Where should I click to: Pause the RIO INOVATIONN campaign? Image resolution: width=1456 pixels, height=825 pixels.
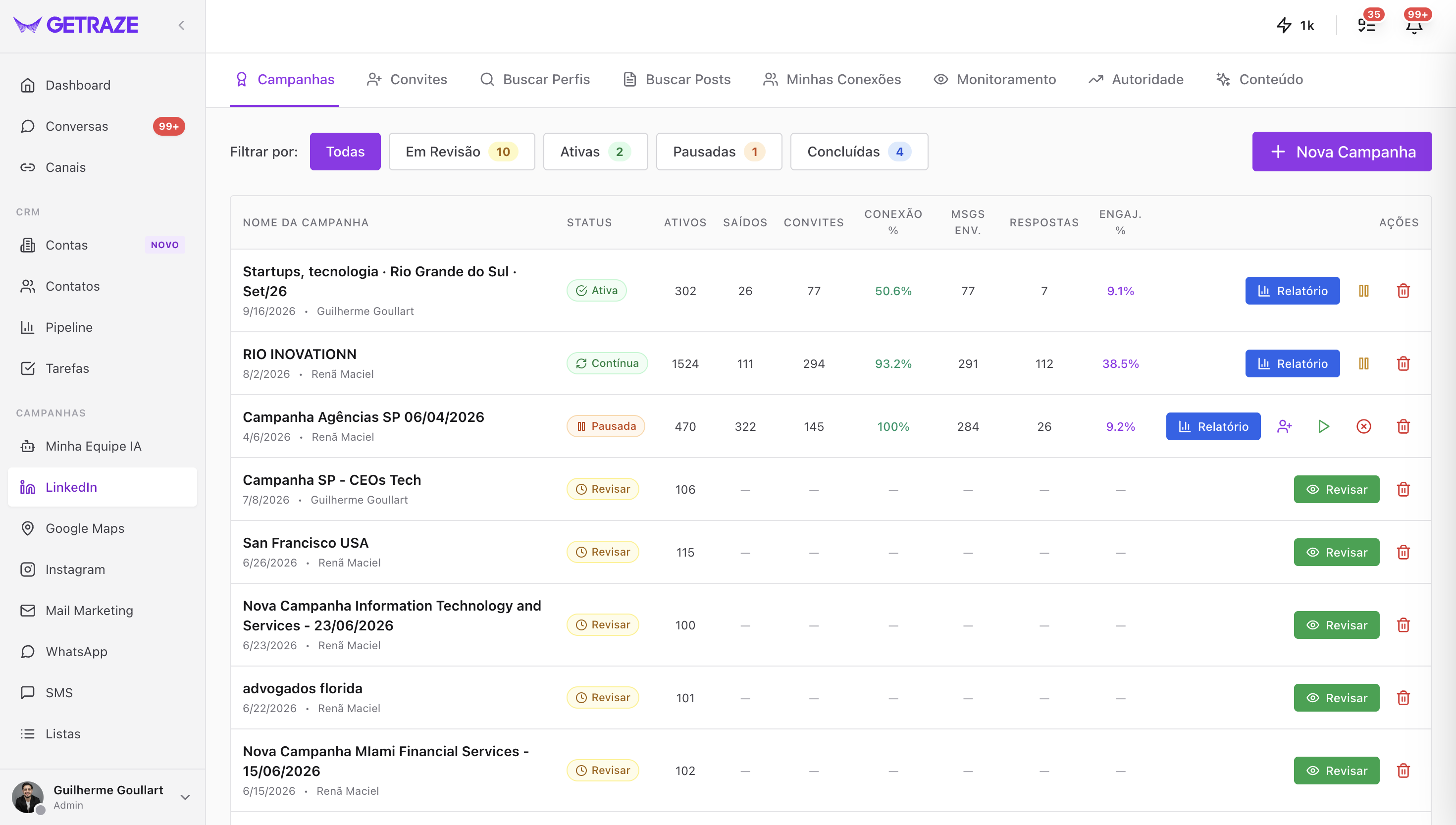[1364, 363]
